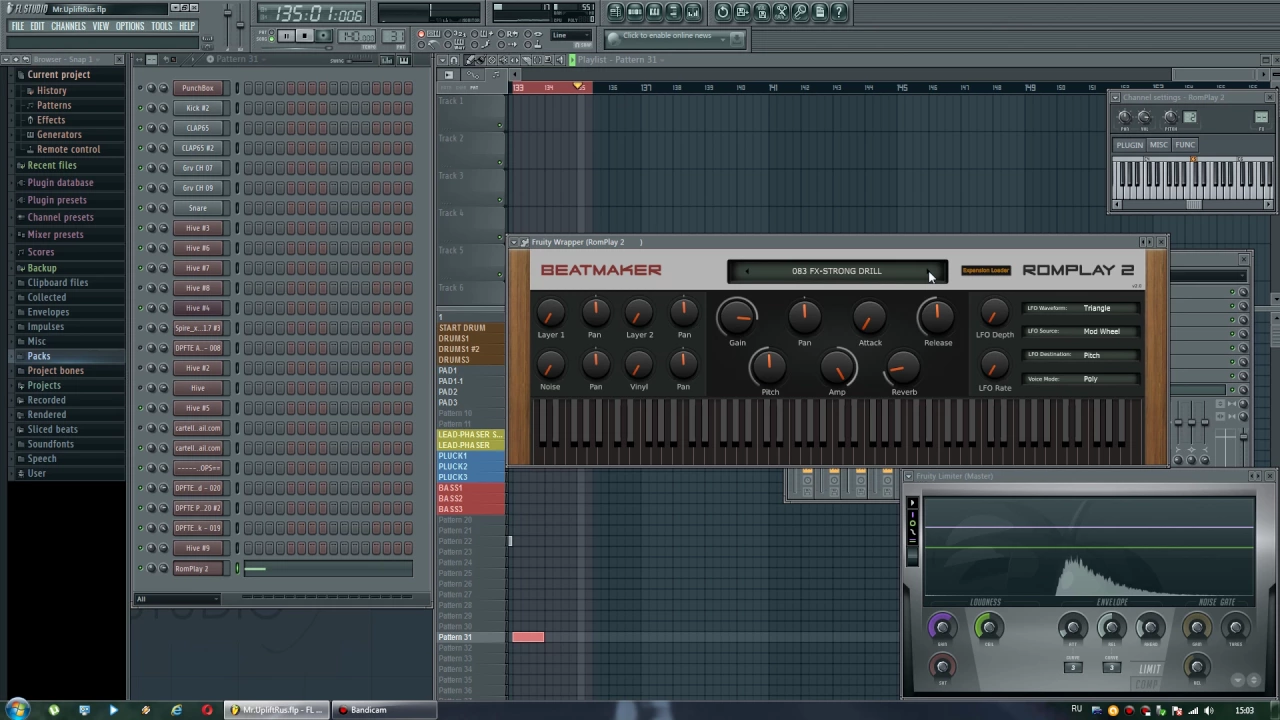This screenshot has width=1280, height=720.
Task: Click the LFO Depth knob
Action: point(994,313)
